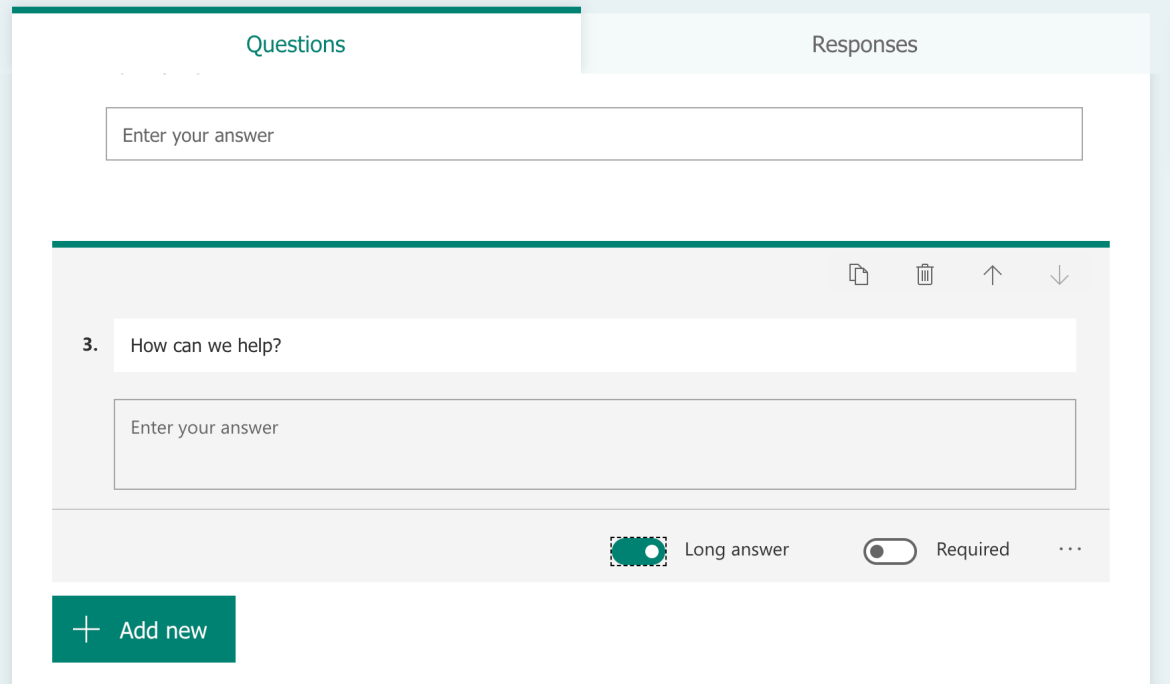Copy question 3 using the duplicate icon
Viewport: 1170px width, 684px height.
click(858, 275)
